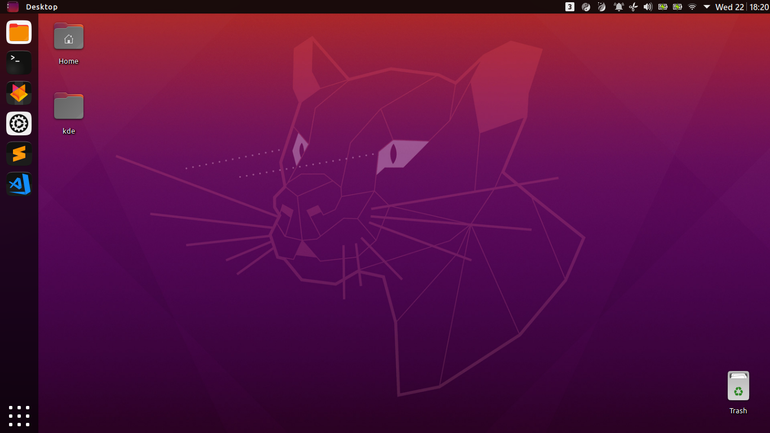Click the 18:20 clock in top bar
Screen dimensions: 770x433
(x=759, y=7)
